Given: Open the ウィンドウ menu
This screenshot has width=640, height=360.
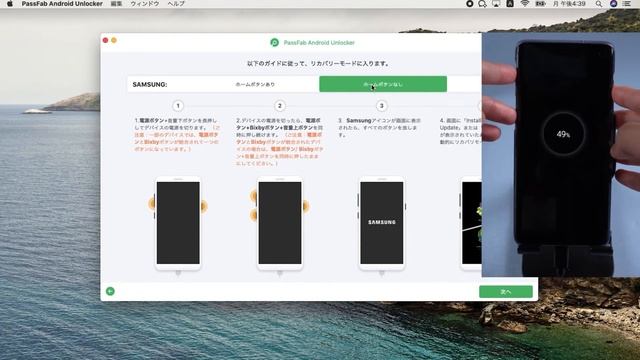Looking at the screenshot, I should (144, 4).
